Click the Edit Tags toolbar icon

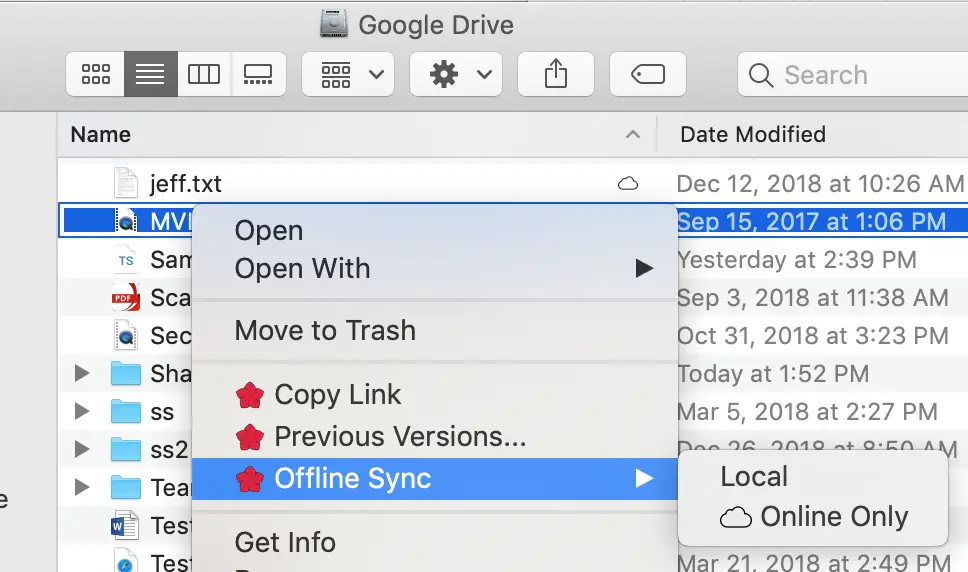tap(648, 74)
